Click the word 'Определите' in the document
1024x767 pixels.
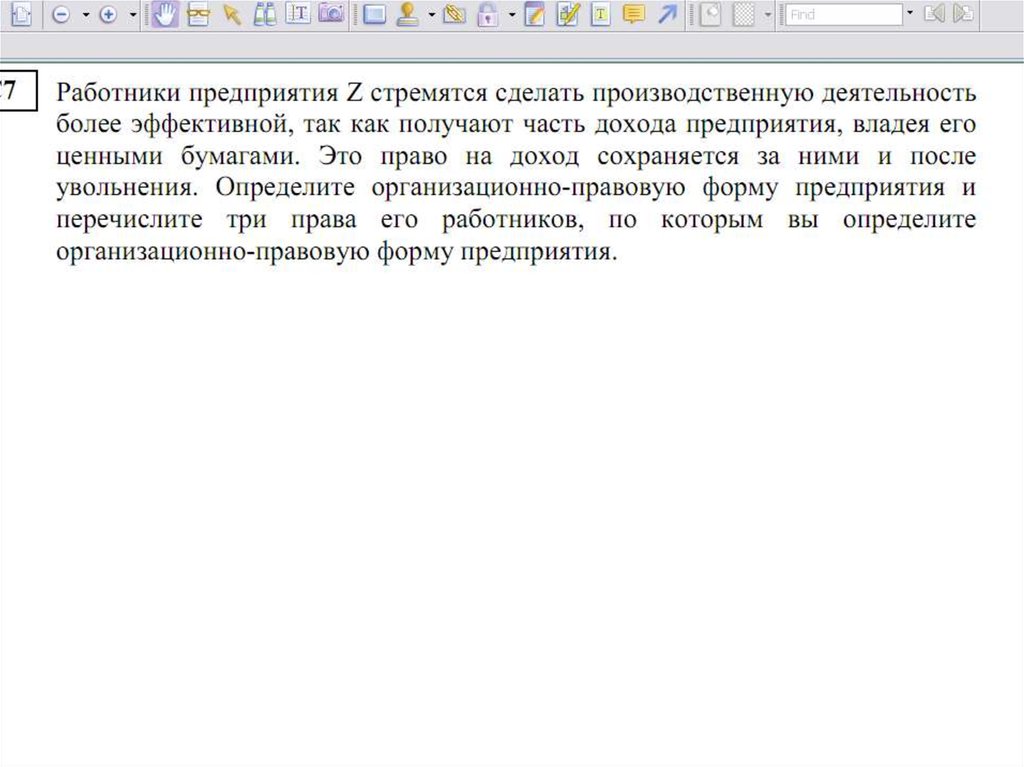285,188
